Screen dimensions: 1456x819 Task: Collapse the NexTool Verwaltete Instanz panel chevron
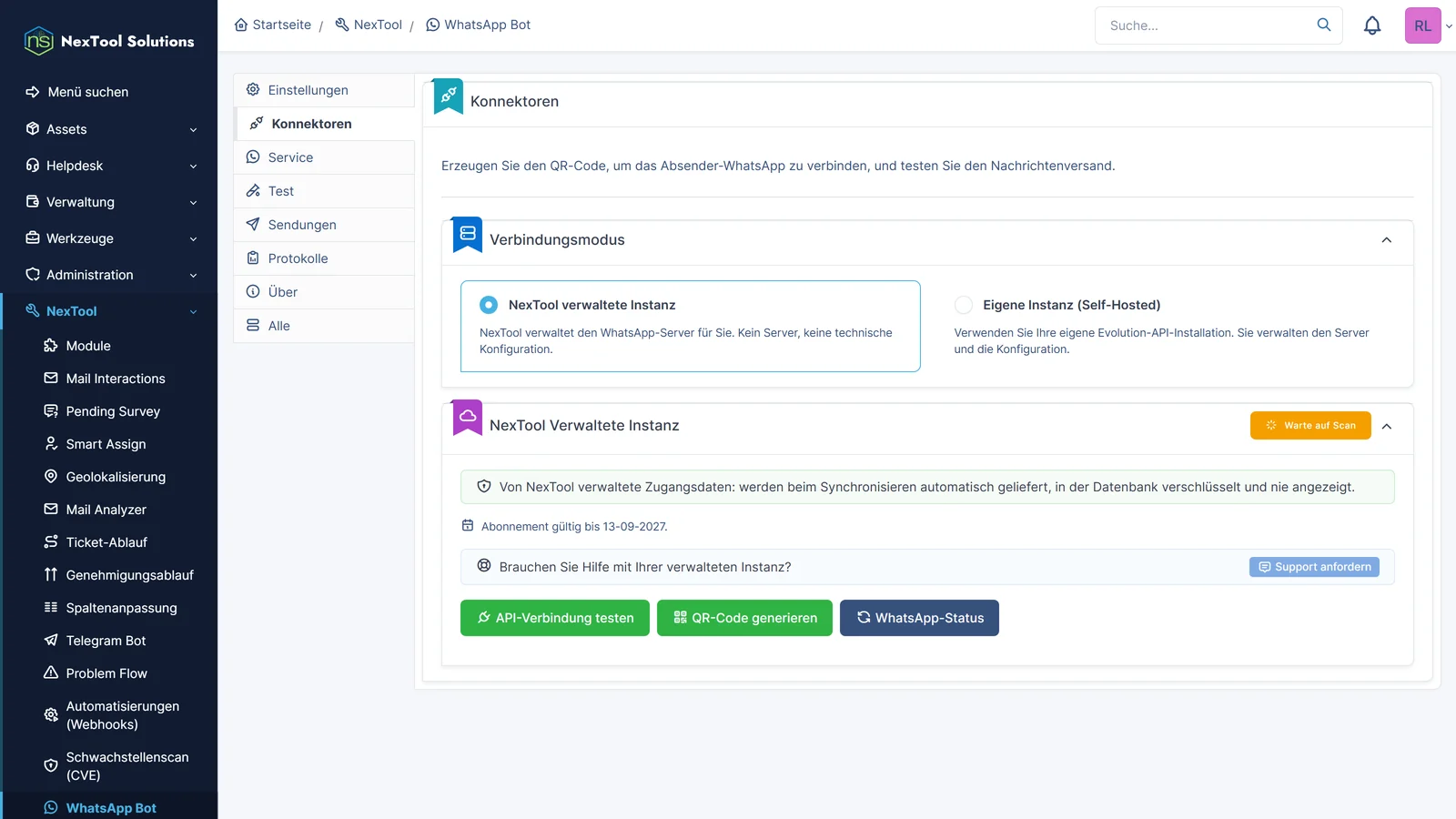point(1387,426)
